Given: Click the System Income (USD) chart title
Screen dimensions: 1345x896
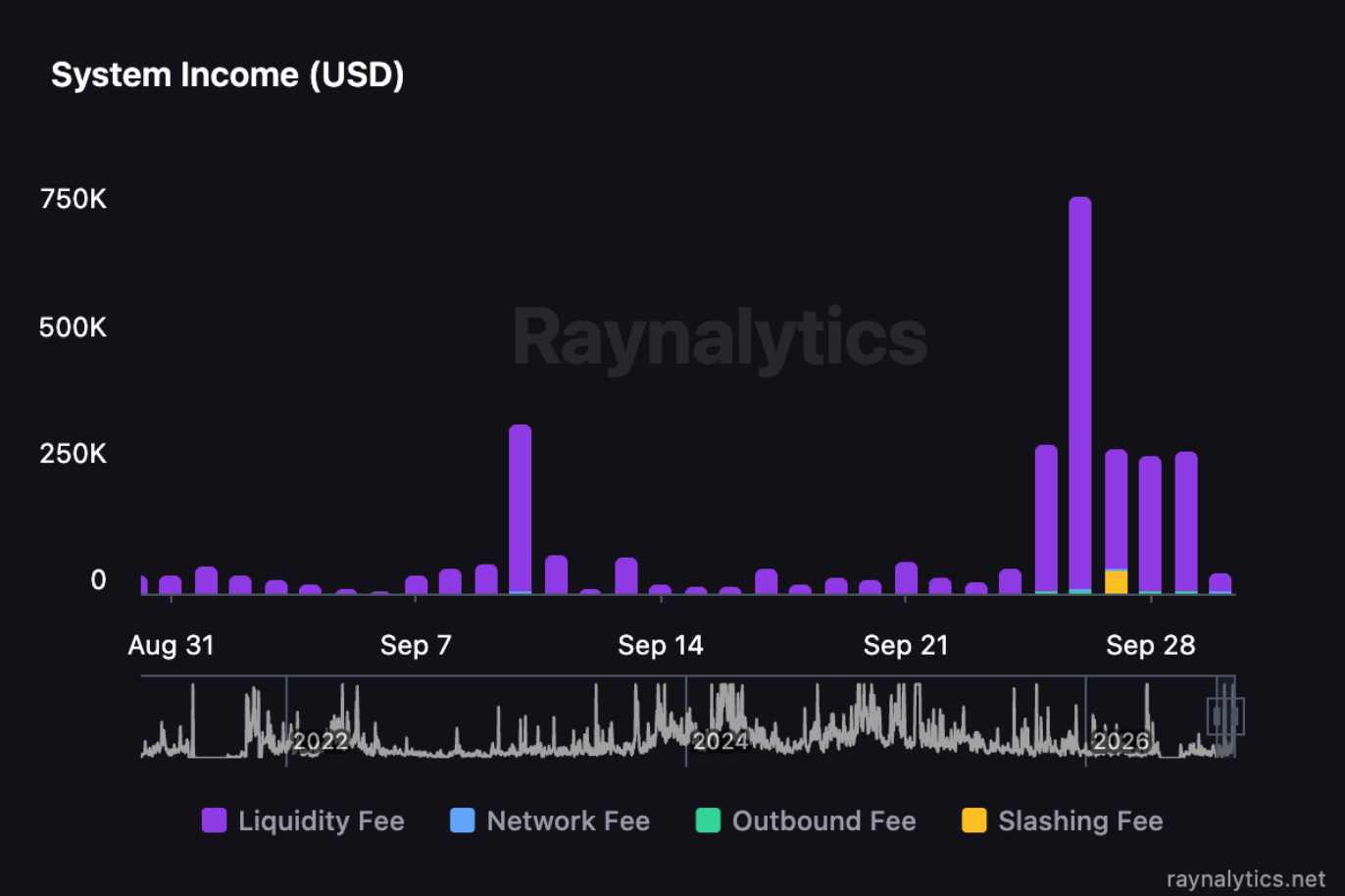Looking at the screenshot, I should pos(227,75).
